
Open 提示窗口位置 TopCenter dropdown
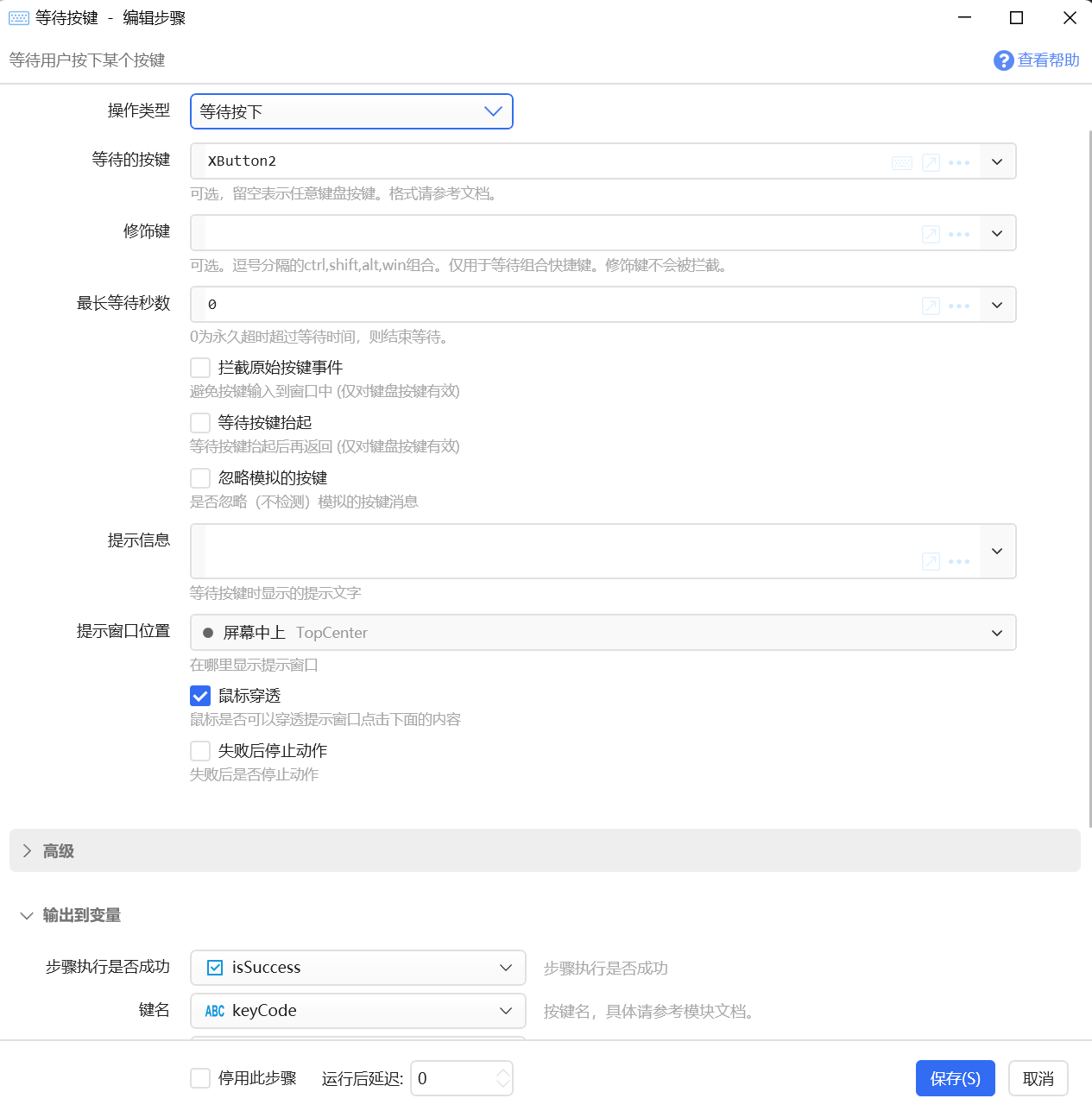click(x=603, y=633)
